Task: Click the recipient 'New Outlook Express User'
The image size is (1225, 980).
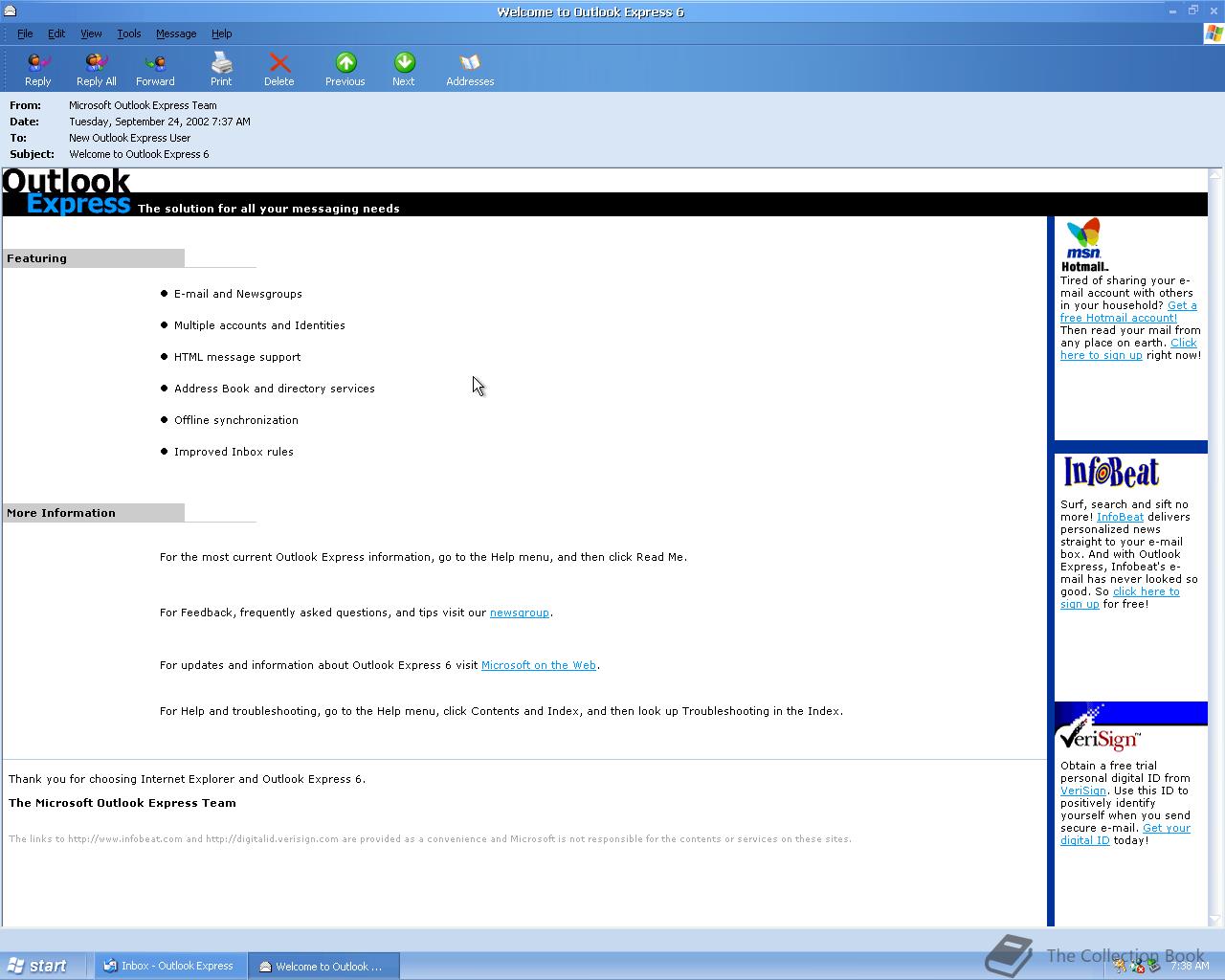Action: [129, 138]
